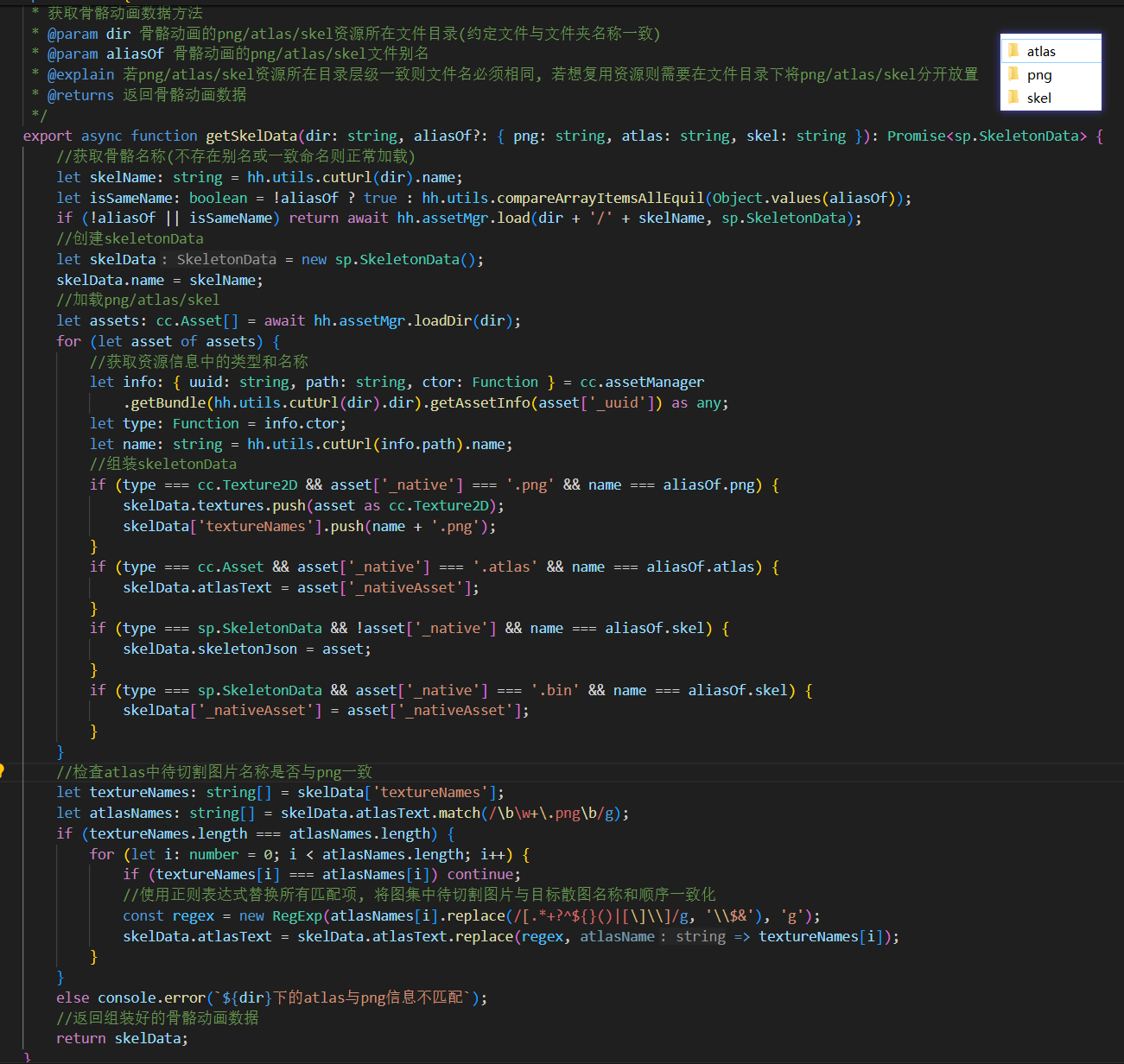1124x1064 pixels.
Task: Click the comment starting with //获取骨骼名称
Action: point(236,156)
